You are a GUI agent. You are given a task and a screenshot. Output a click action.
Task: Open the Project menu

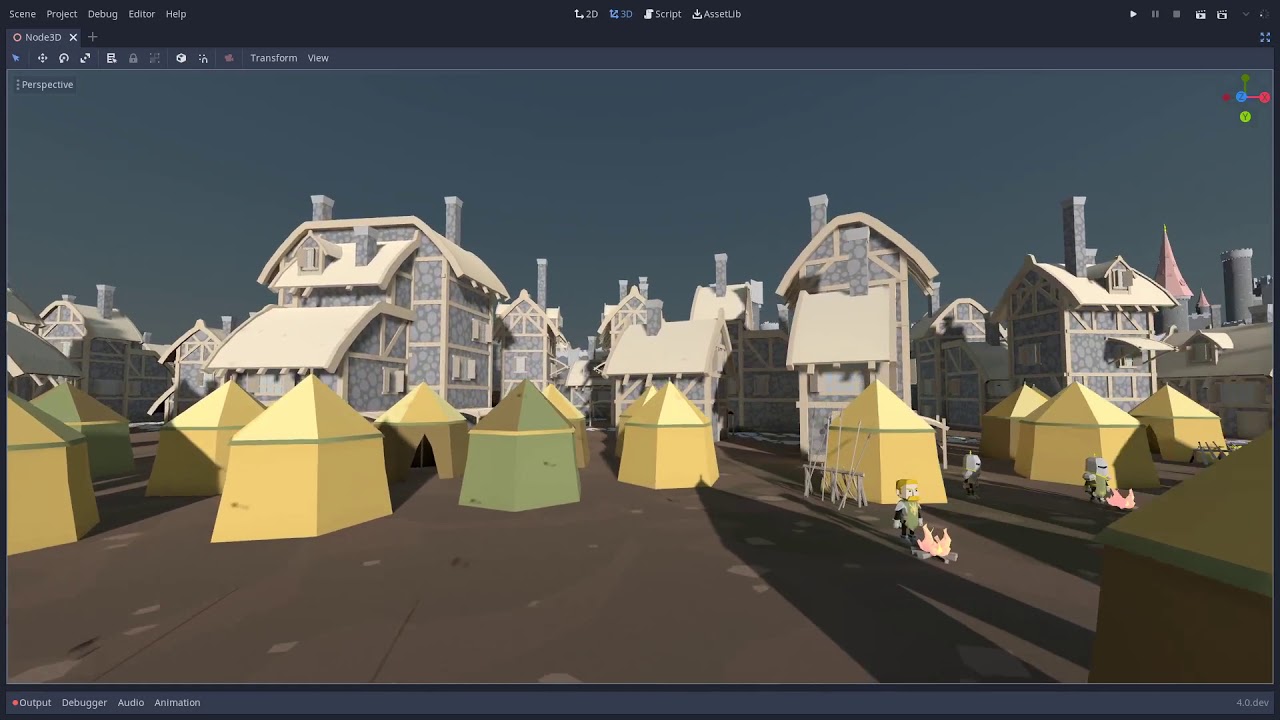[x=61, y=14]
